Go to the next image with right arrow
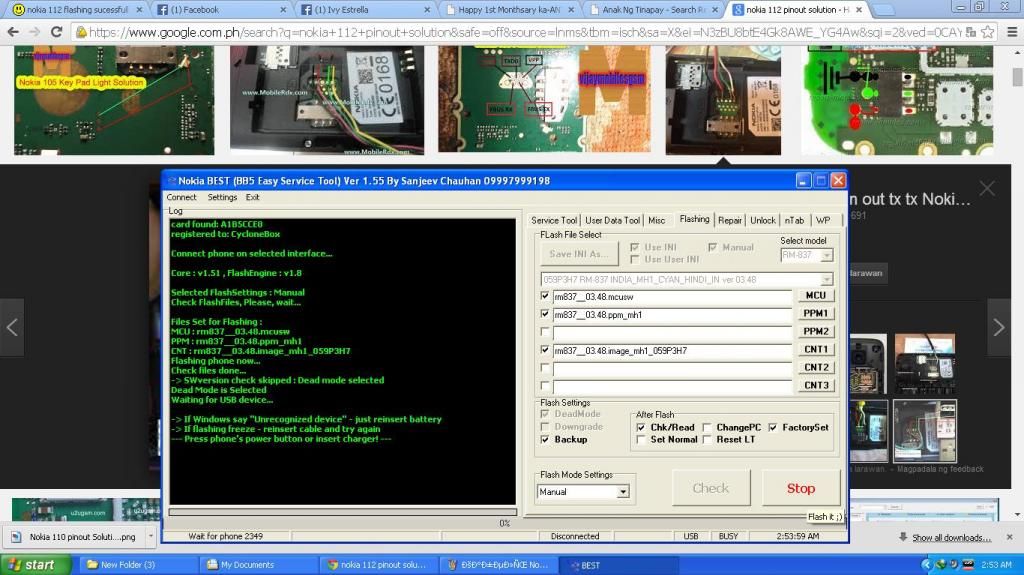 coord(998,327)
